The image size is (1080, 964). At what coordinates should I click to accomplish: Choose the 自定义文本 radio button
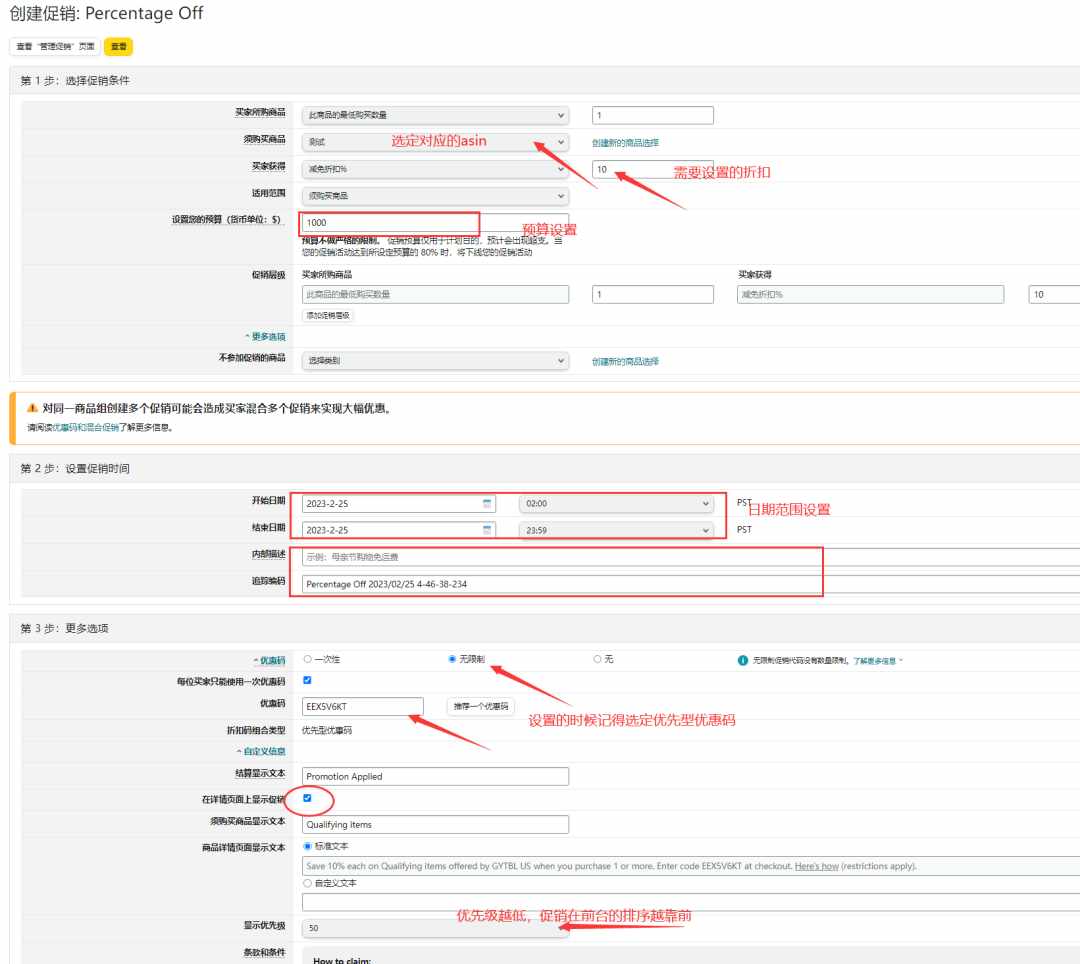point(307,883)
